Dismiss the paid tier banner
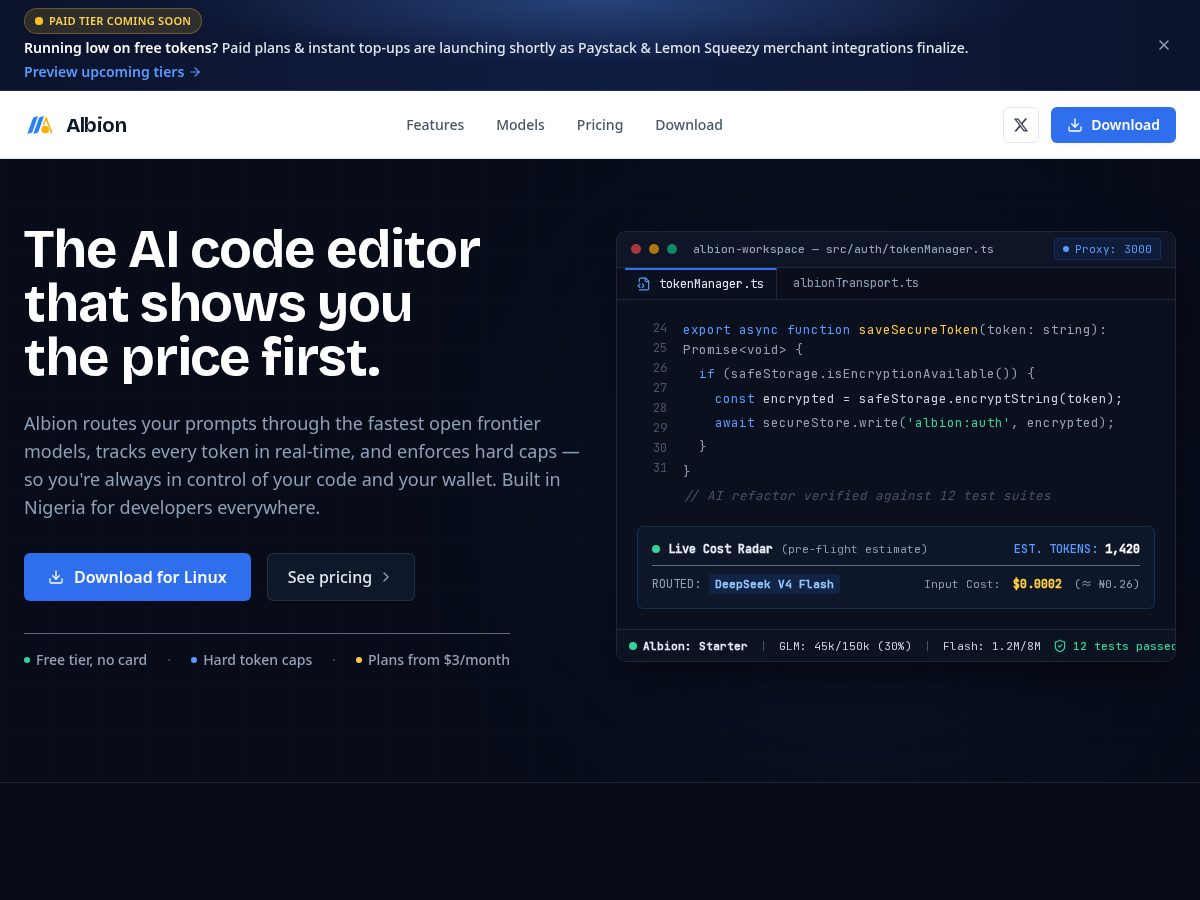 click(x=1164, y=45)
